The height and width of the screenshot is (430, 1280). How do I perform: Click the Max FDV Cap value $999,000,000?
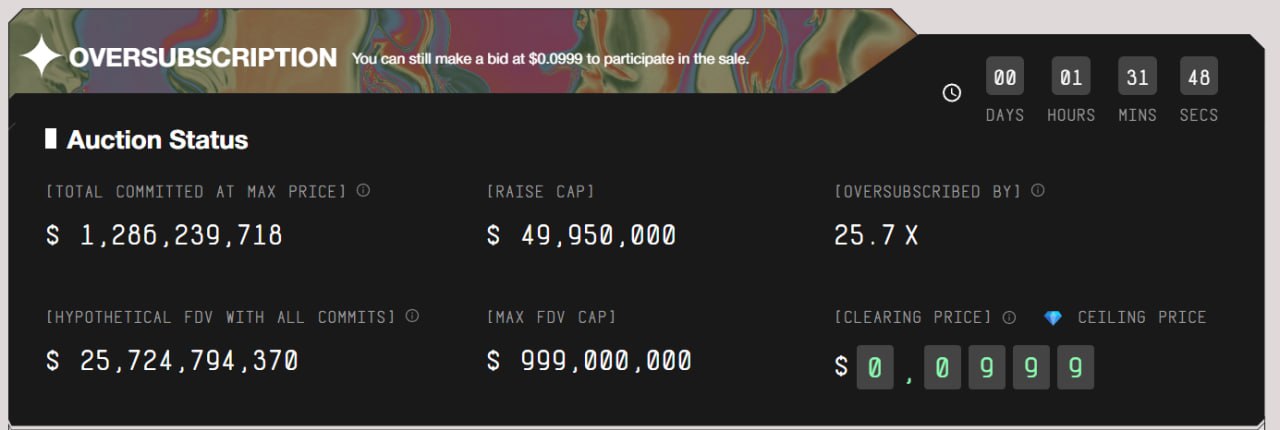pos(589,360)
